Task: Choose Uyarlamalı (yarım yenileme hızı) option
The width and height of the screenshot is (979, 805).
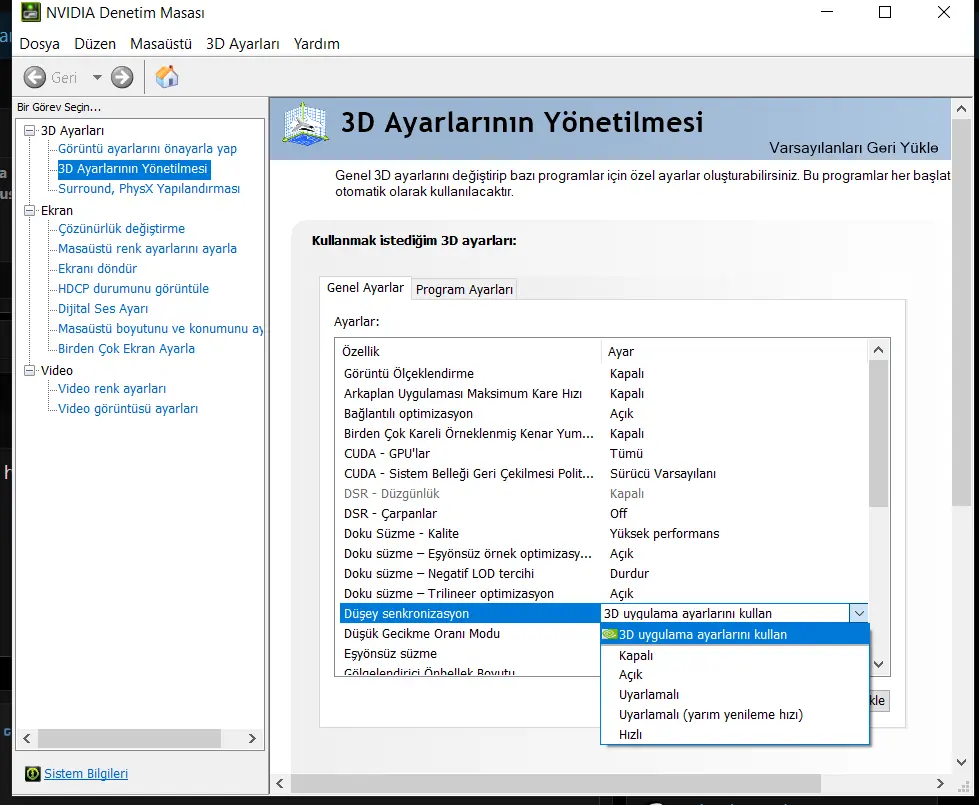Action: tap(735, 714)
